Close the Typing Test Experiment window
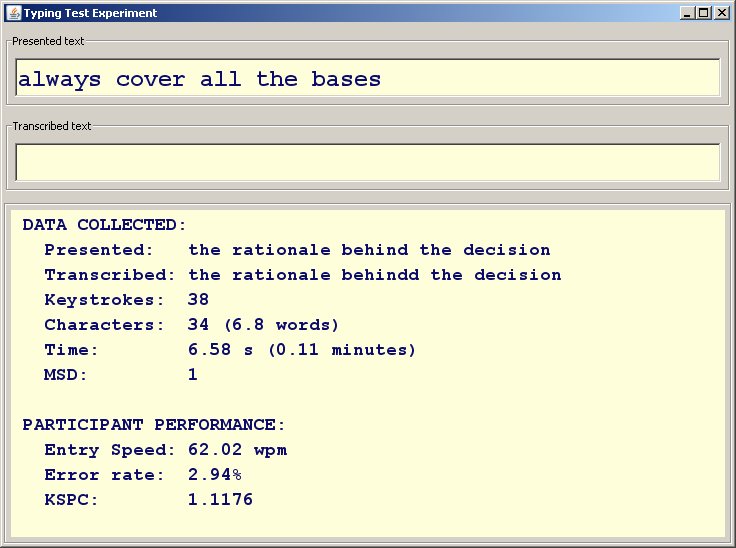The image size is (736, 548). pyautogui.click(x=721, y=13)
